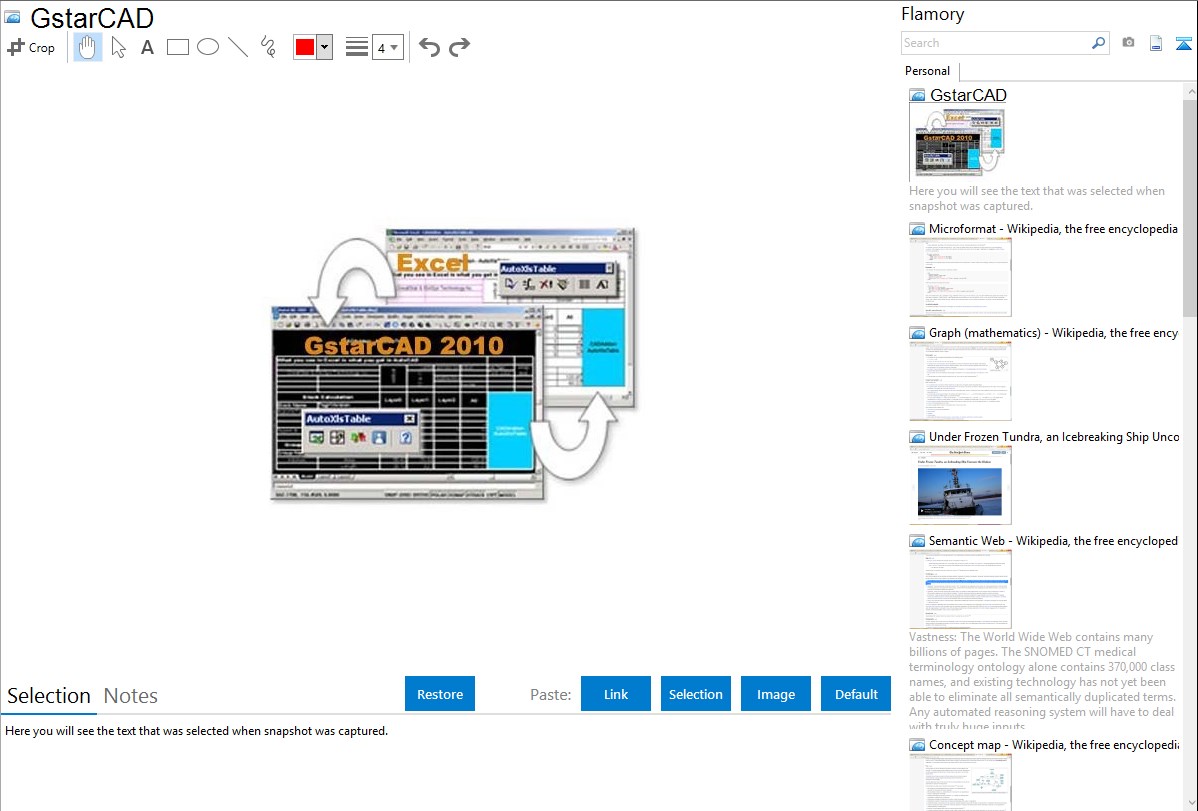Open the line width dropdown showing 4

[x=387, y=47]
